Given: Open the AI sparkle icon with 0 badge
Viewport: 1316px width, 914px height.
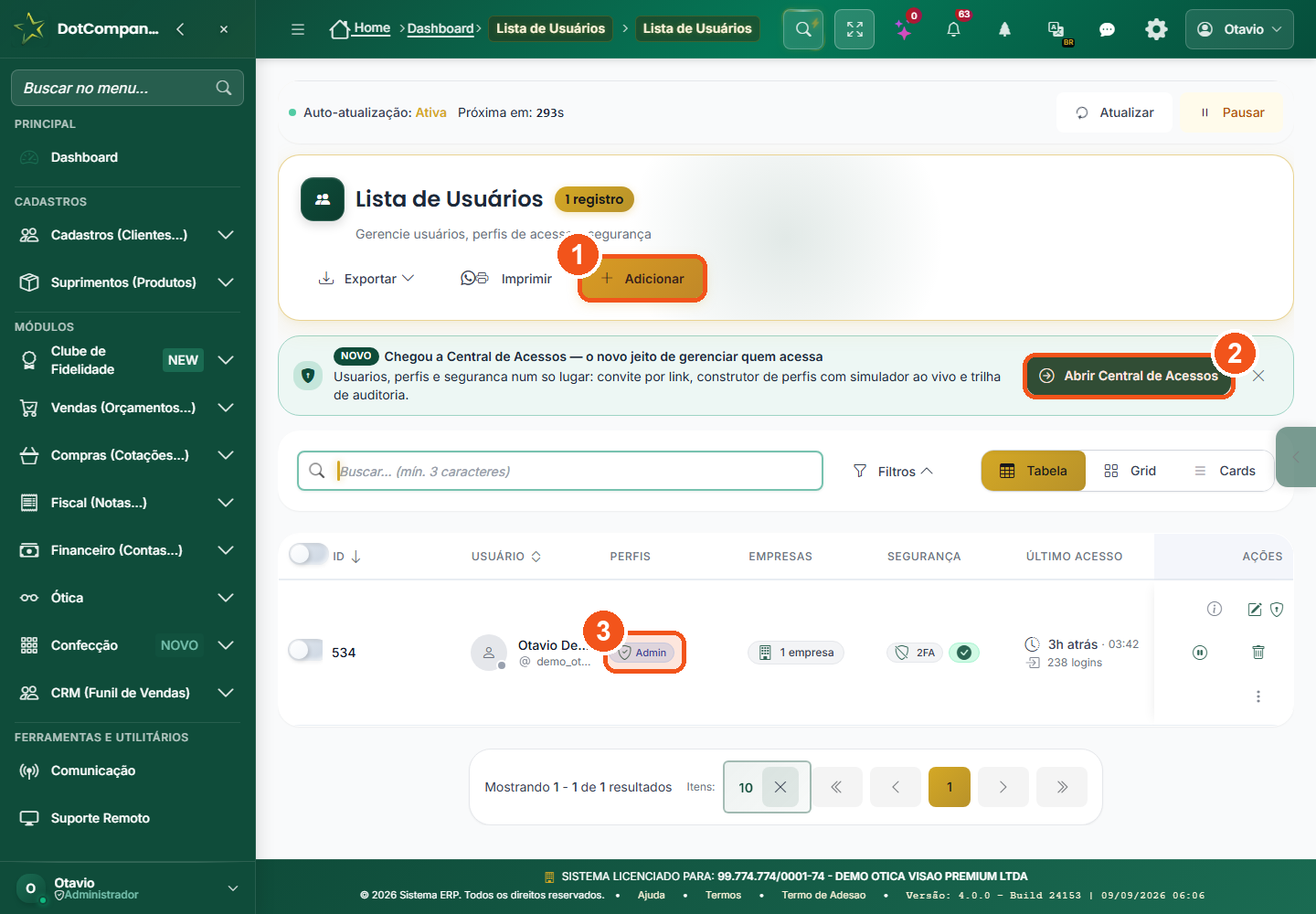Looking at the screenshot, I should (x=904, y=30).
